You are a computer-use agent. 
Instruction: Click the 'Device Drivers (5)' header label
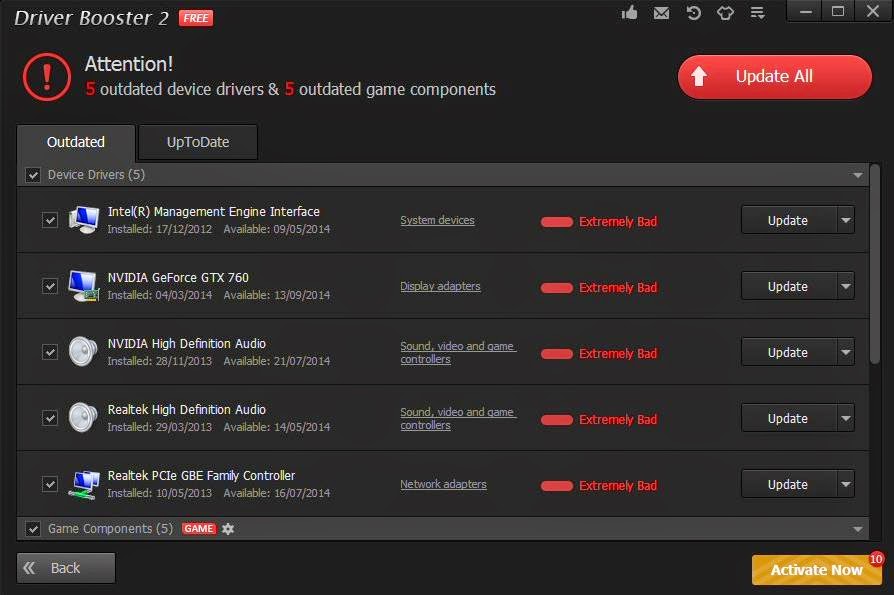[x=96, y=175]
